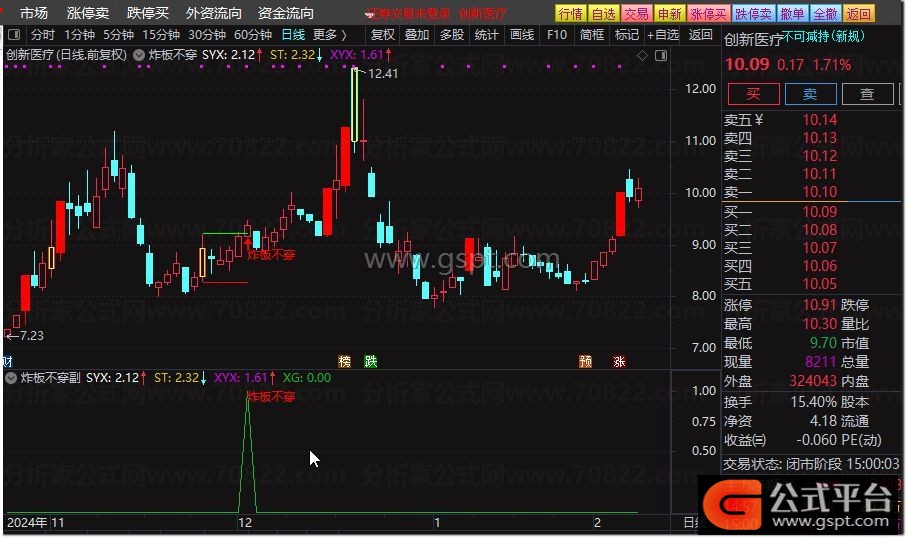Click the 买五 price 10.05
Screen dimensions: 908x538
819,284
